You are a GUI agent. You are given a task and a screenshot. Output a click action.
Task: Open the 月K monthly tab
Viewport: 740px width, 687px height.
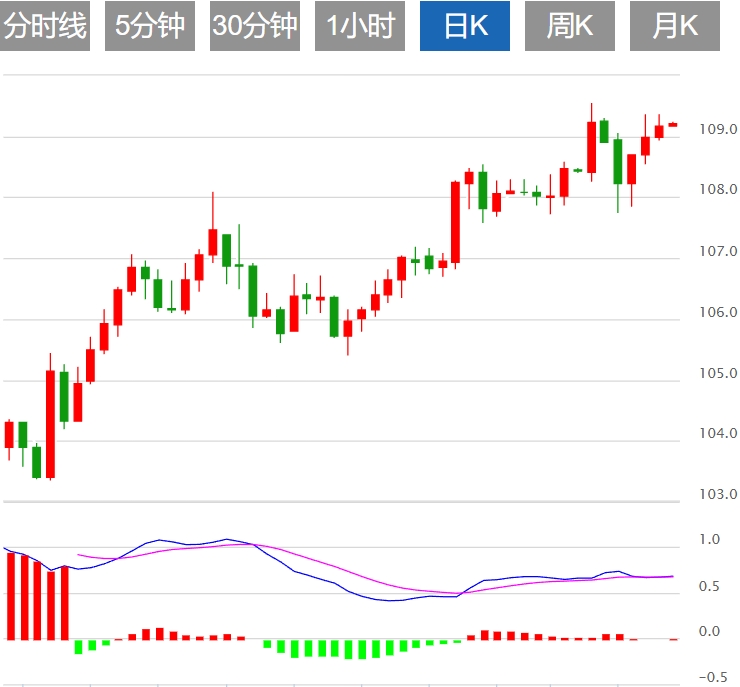pos(675,26)
